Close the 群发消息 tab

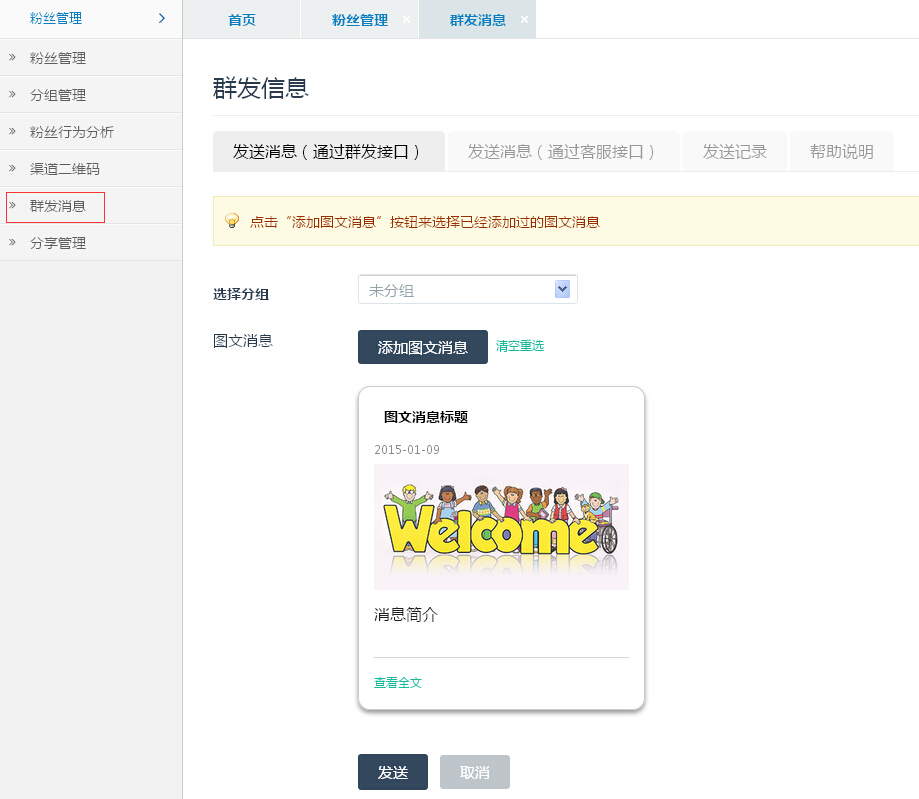point(524,20)
